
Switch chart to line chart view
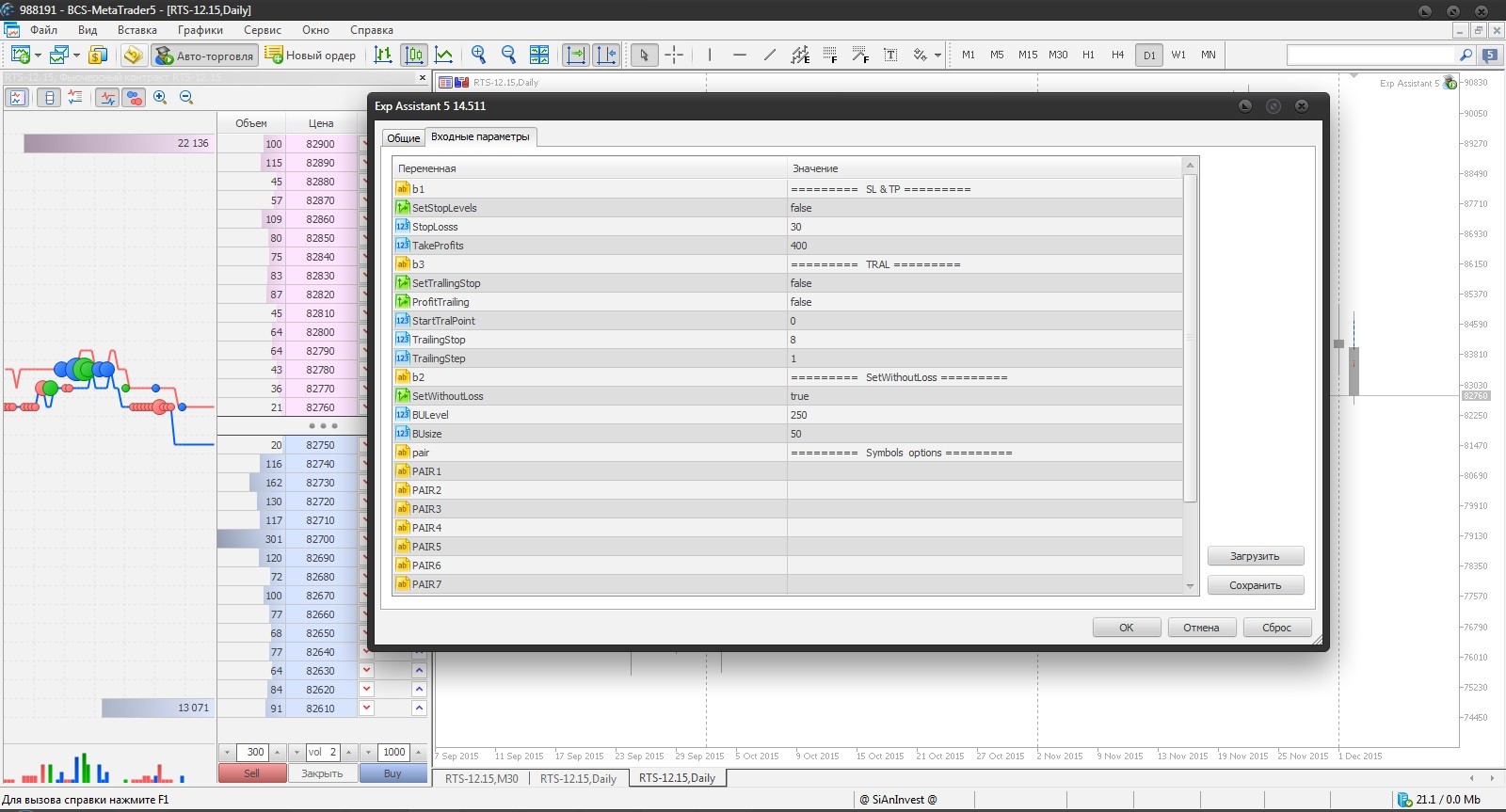pyautogui.click(x=444, y=55)
